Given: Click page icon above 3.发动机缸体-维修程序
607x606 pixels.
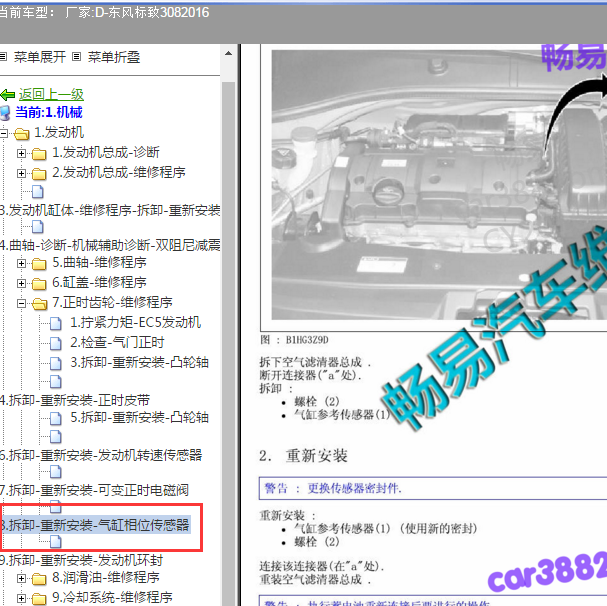Looking at the screenshot, I should point(38,191).
